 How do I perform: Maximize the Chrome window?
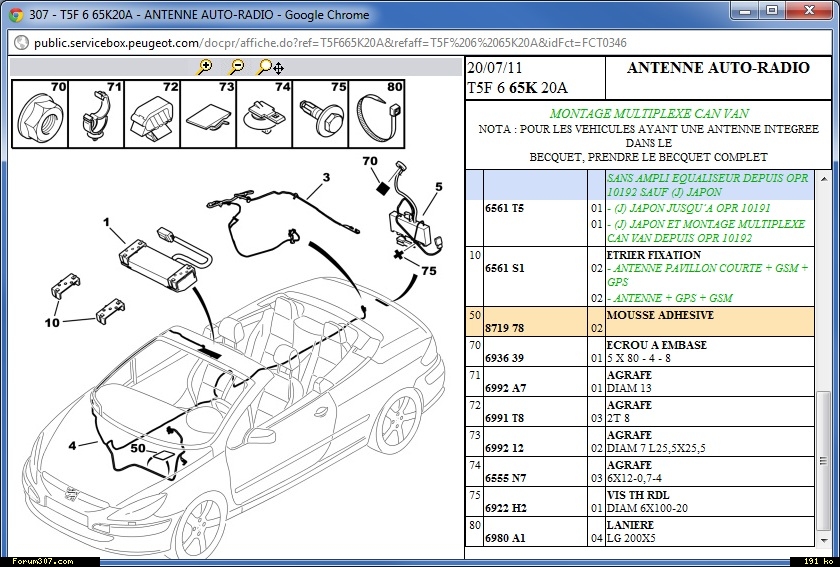point(771,10)
